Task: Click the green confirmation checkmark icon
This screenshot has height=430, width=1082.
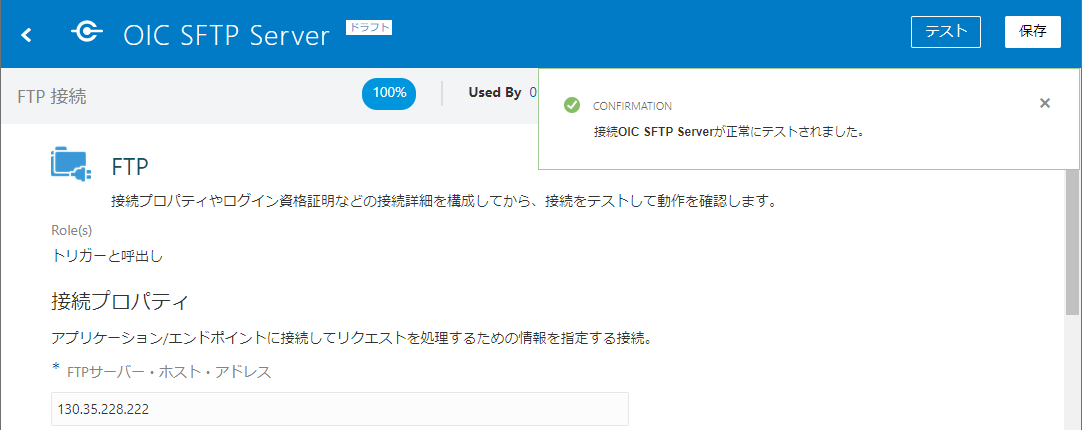Action: coord(572,105)
